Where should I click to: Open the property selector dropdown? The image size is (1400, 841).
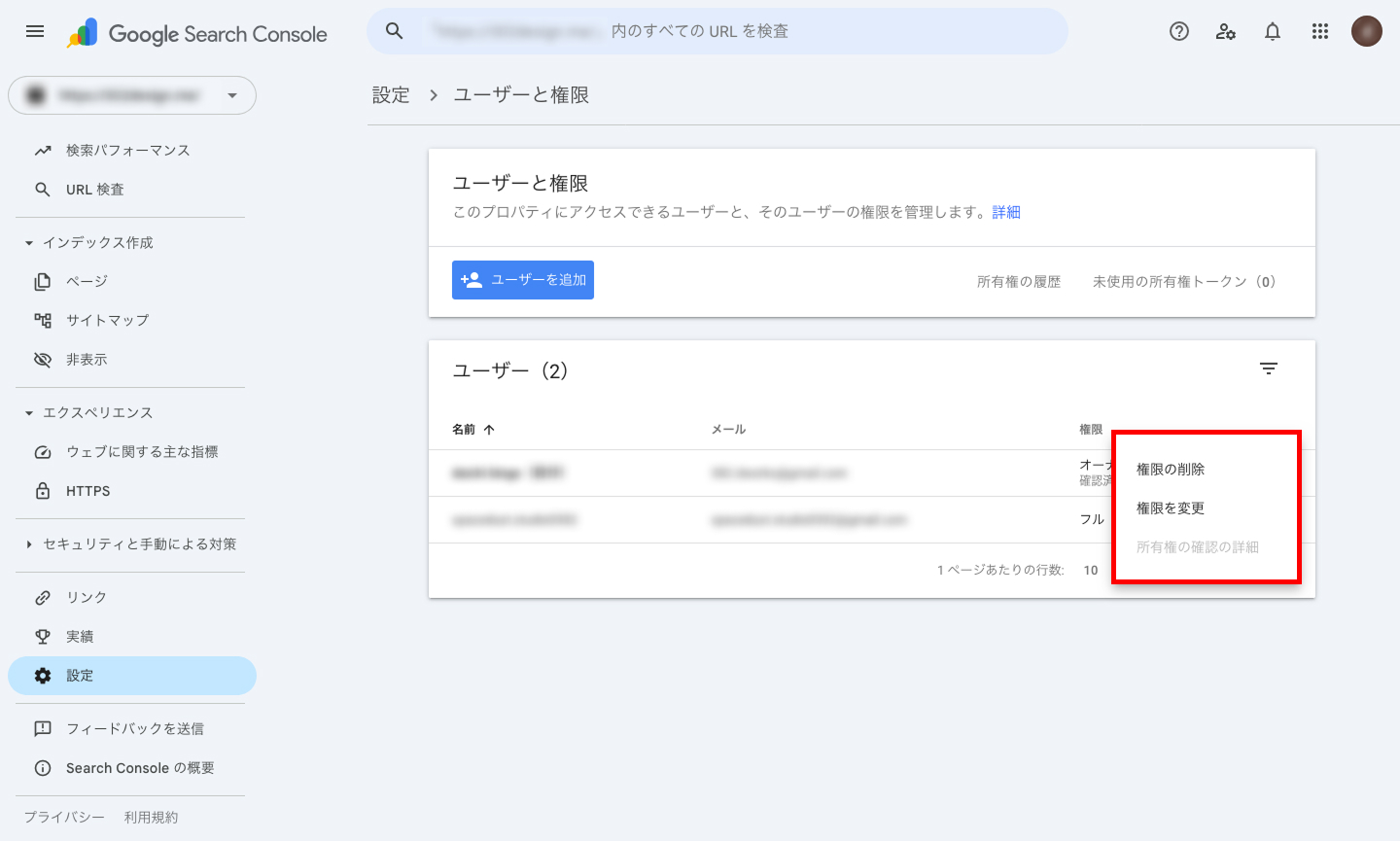pyautogui.click(x=132, y=95)
